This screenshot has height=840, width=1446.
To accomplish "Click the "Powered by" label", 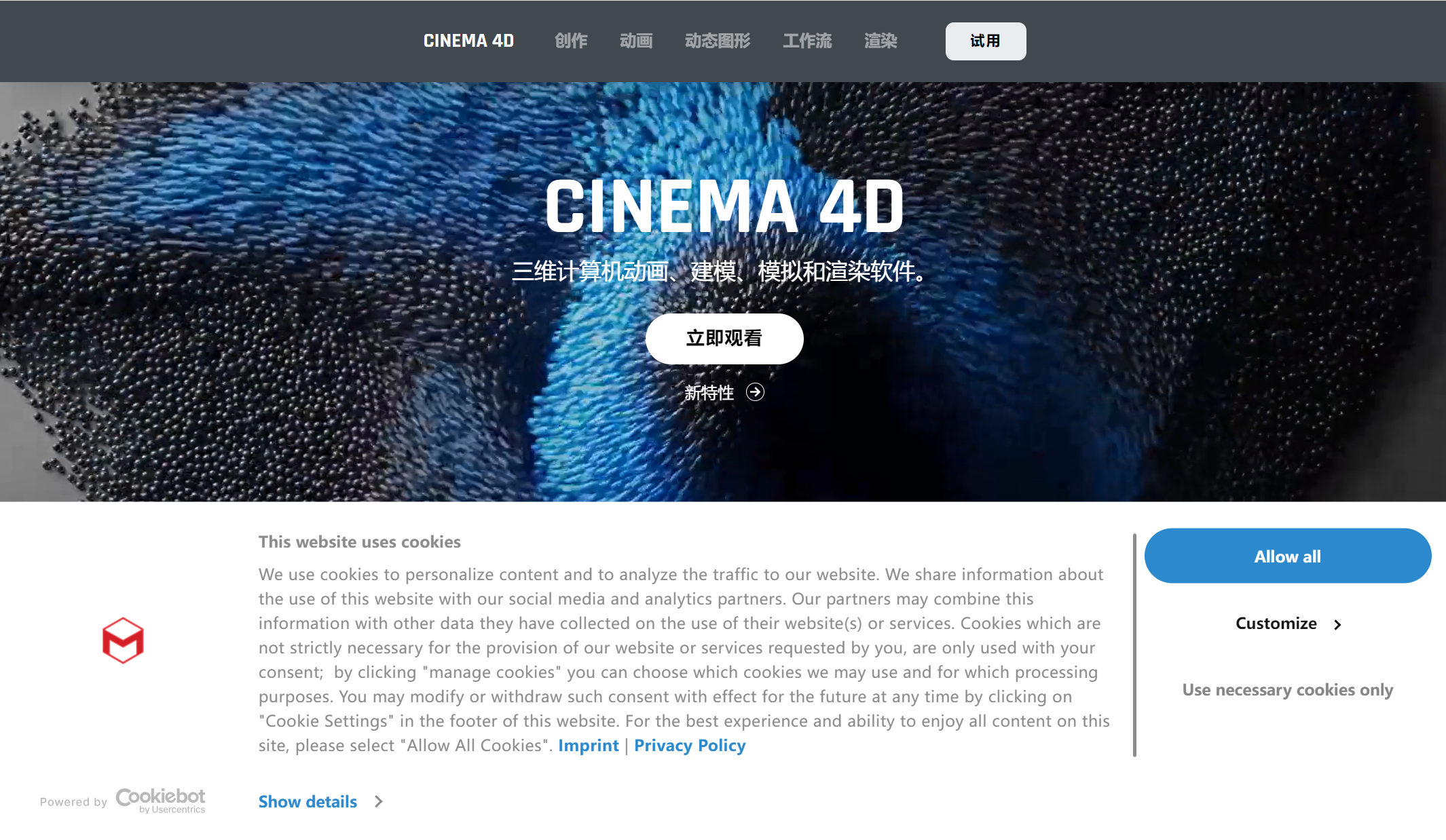I will pyautogui.click(x=73, y=802).
